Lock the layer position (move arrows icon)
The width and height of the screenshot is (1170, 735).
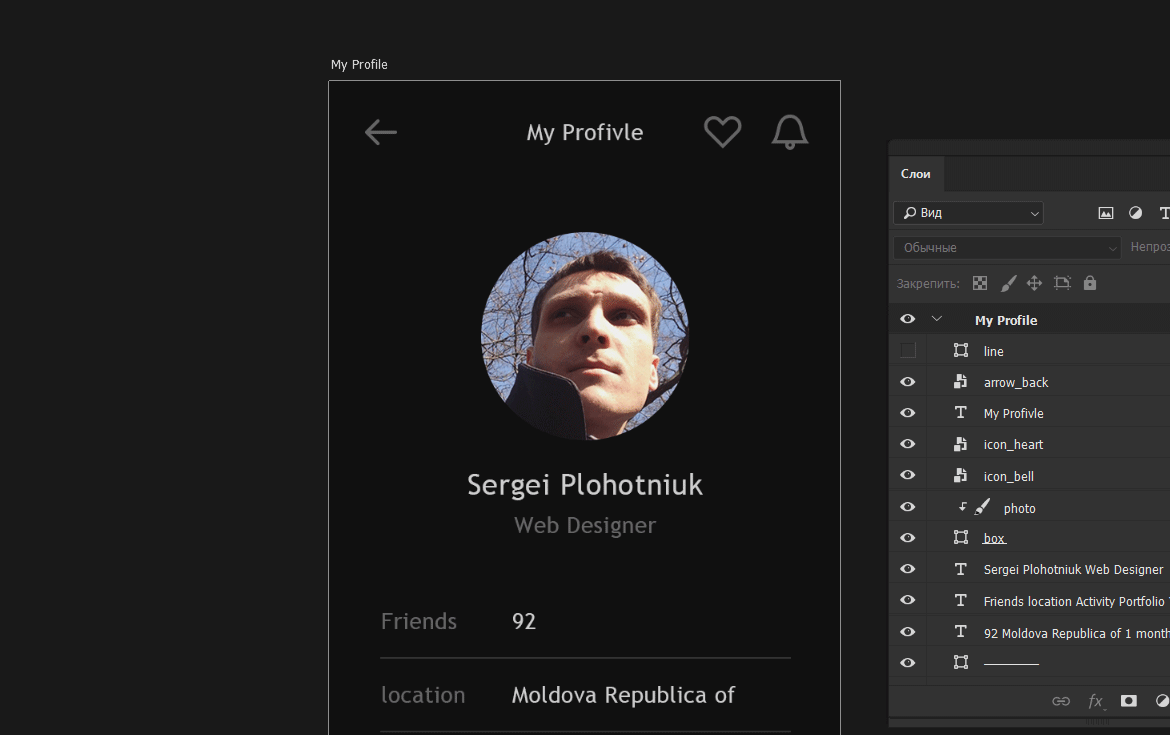click(x=1034, y=283)
